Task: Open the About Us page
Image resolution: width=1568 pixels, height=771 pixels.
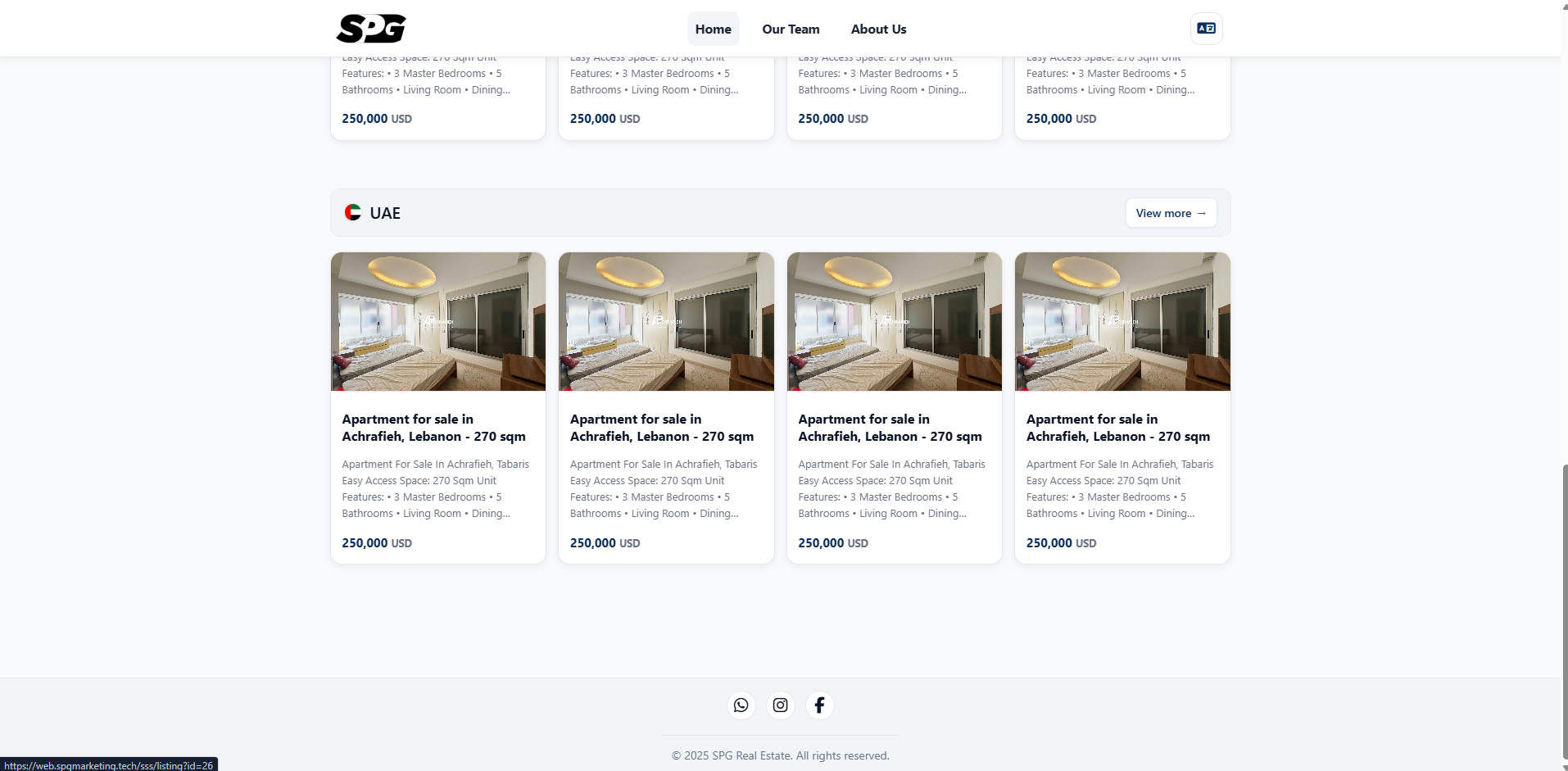Action: 878,29
